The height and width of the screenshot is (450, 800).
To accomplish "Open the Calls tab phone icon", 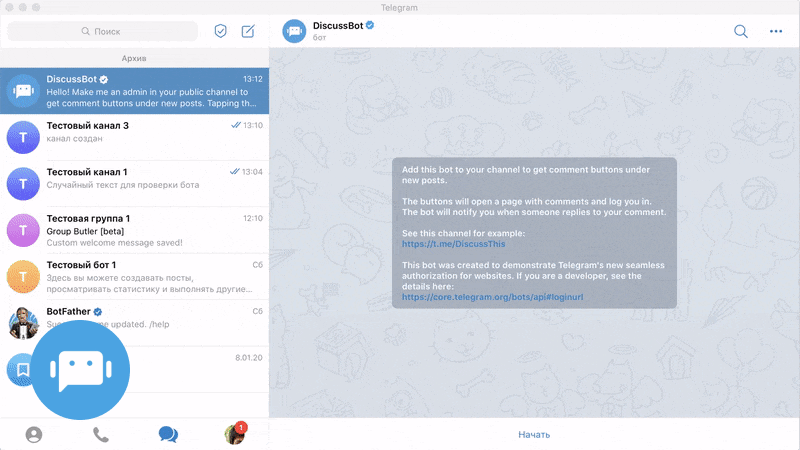I will point(101,435).
